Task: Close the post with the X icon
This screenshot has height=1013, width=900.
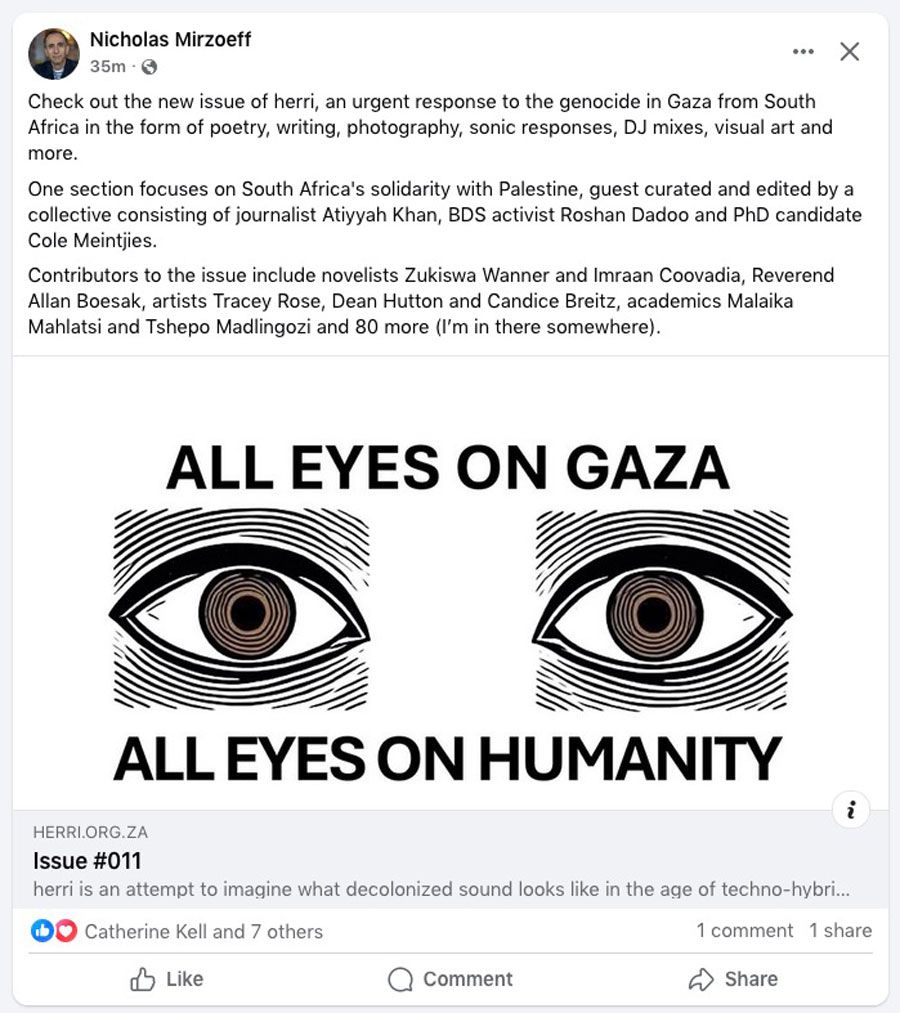Action: (x=849, y=52)
